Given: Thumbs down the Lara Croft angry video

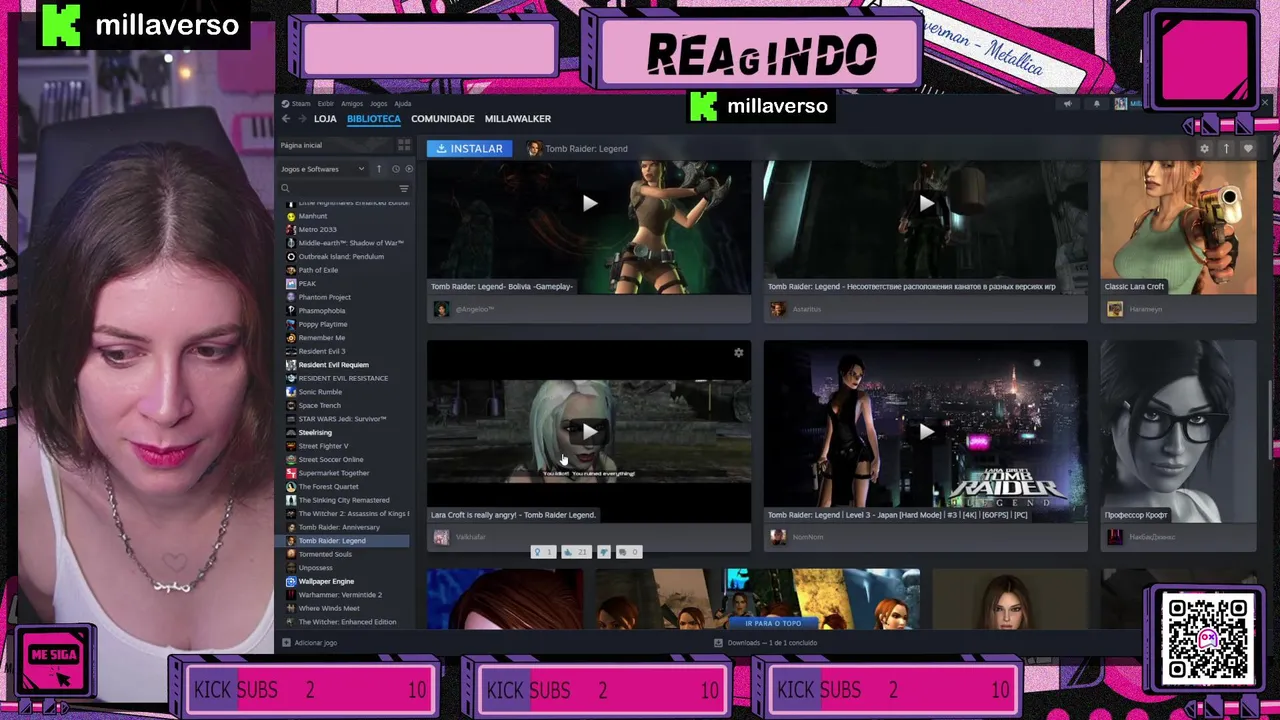Looking at the screenshot, I should point(603,552).
